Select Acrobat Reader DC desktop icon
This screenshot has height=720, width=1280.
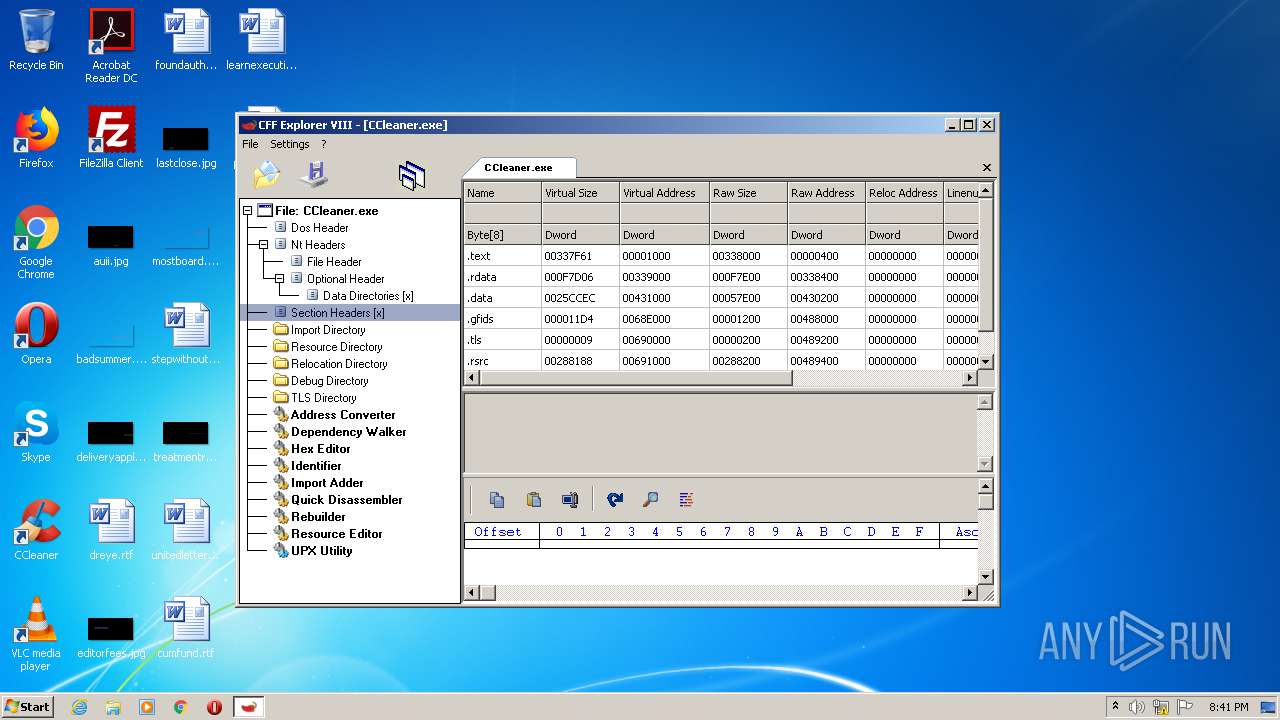click(x=111, y=46)
